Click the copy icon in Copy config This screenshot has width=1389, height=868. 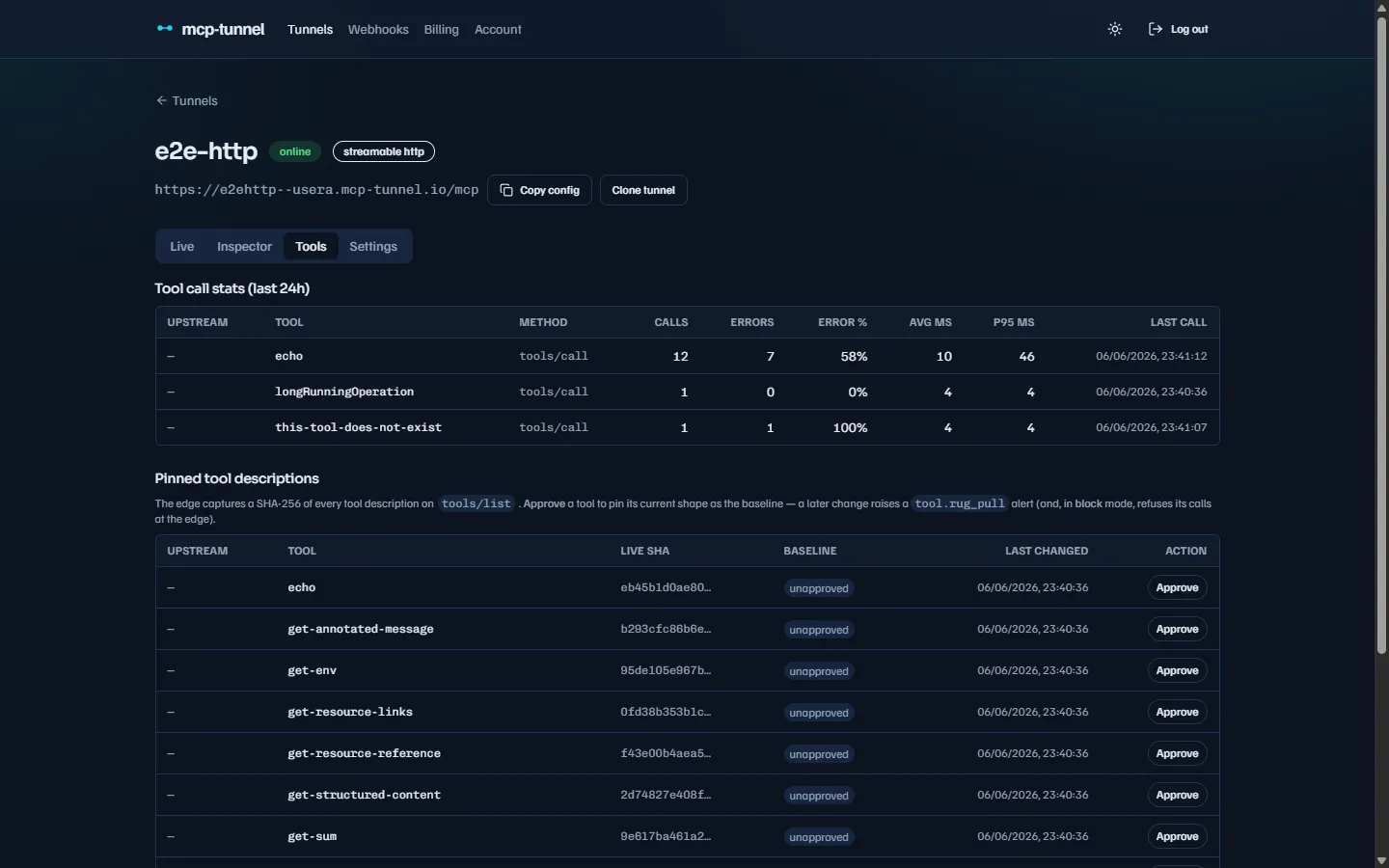506,190
